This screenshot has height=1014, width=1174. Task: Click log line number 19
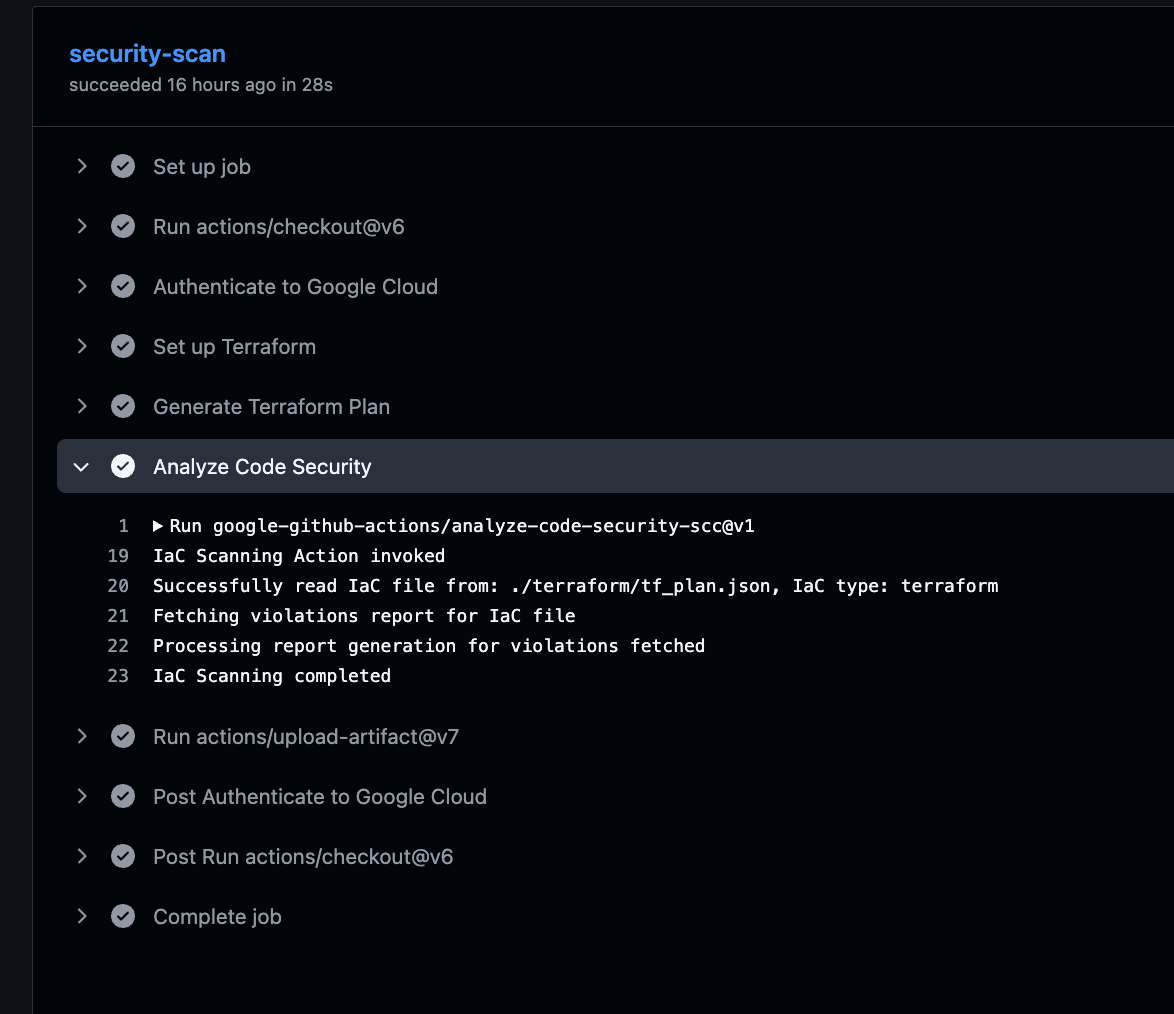(118, 556)
